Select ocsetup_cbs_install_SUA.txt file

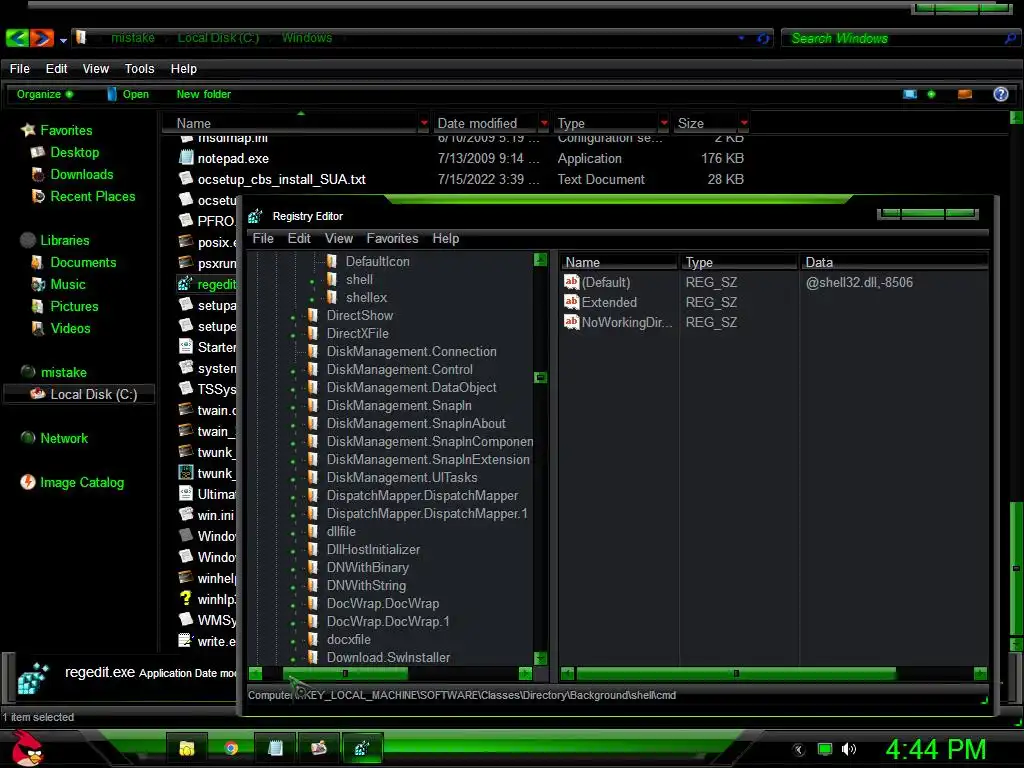(281, 179)
